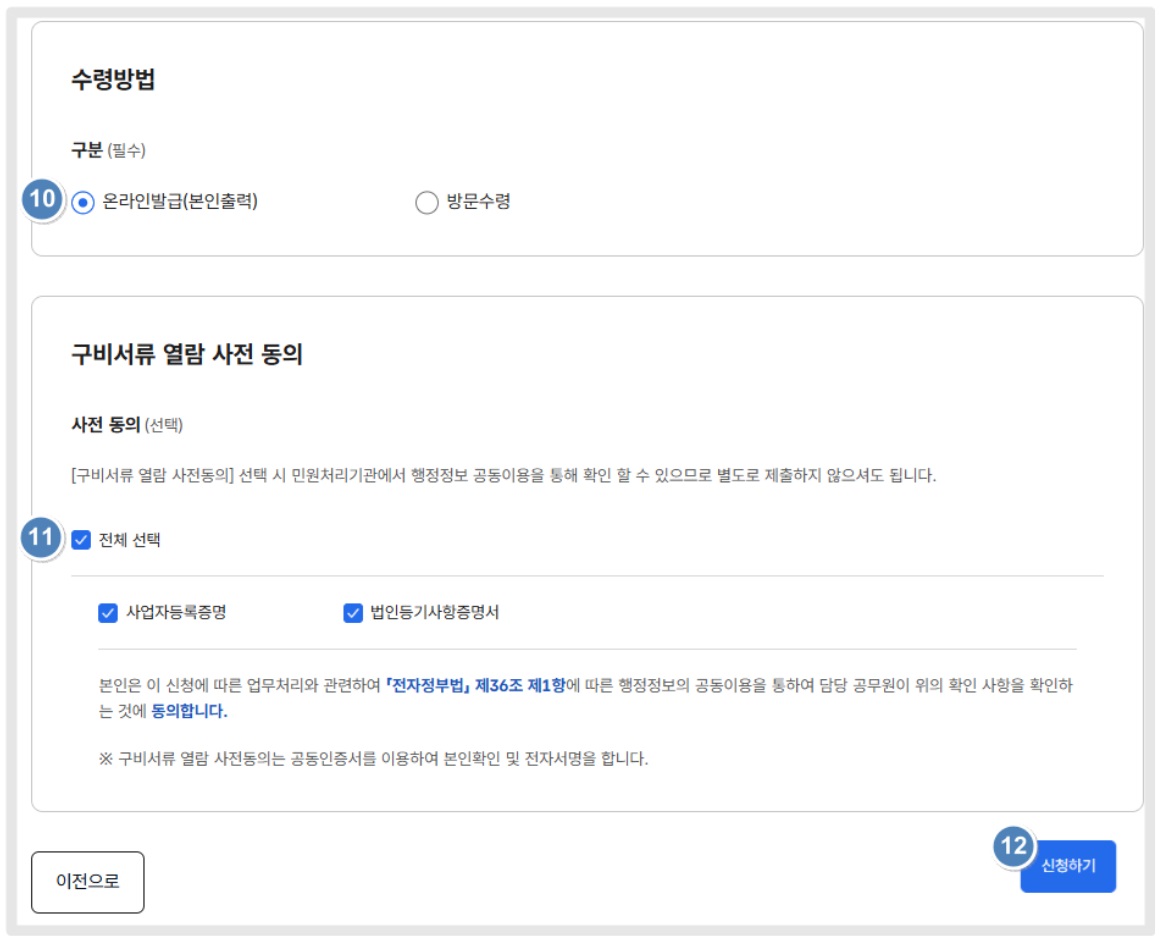Click the 방문수령 label text
The image size is (1160, 936).
pos(478,201)
